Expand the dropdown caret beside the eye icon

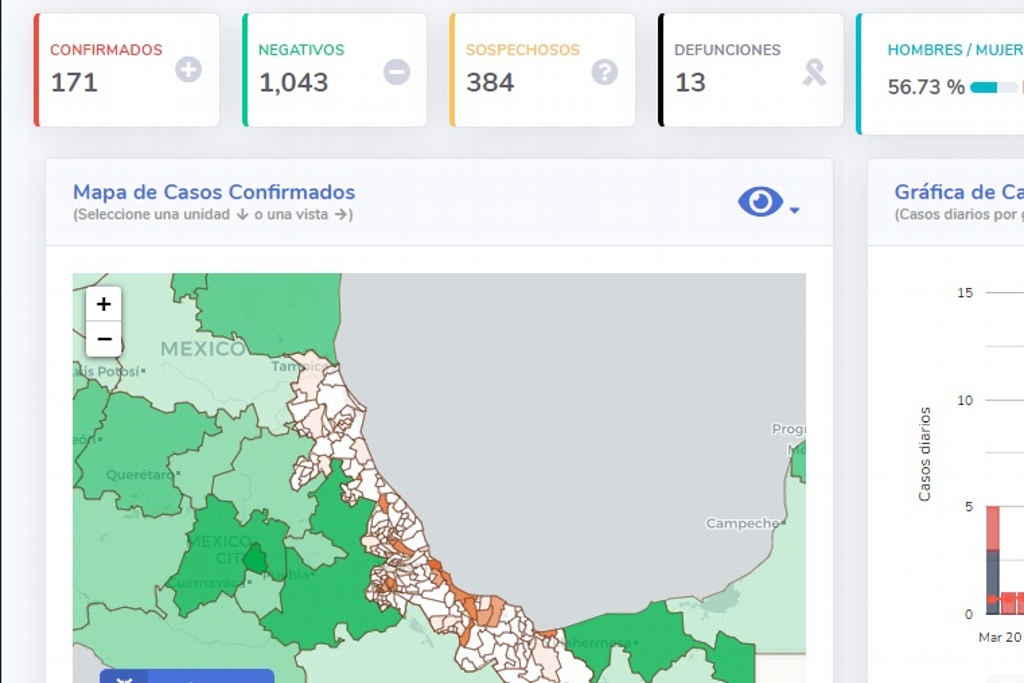pos(795,210)
